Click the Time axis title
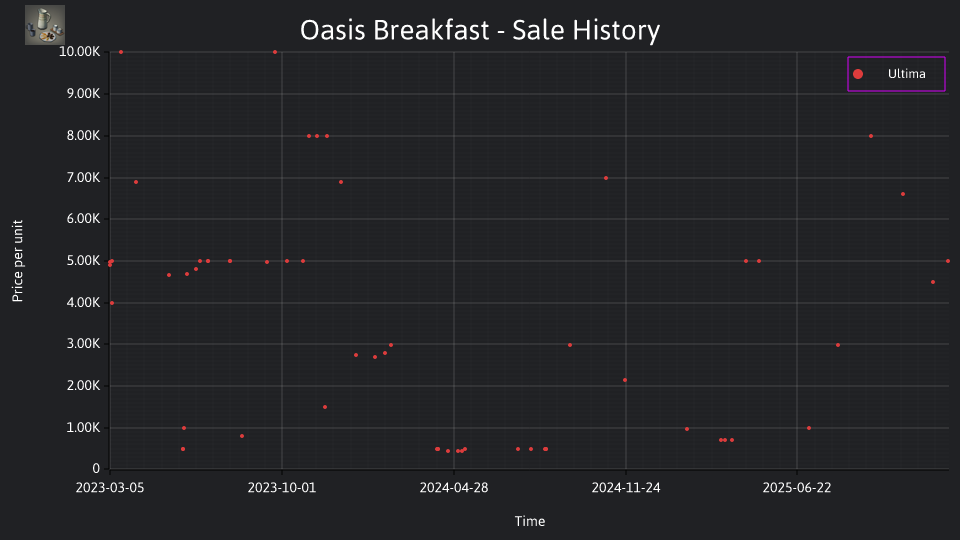This screenshot has height=540, width=960. click(x=530, y=521)
